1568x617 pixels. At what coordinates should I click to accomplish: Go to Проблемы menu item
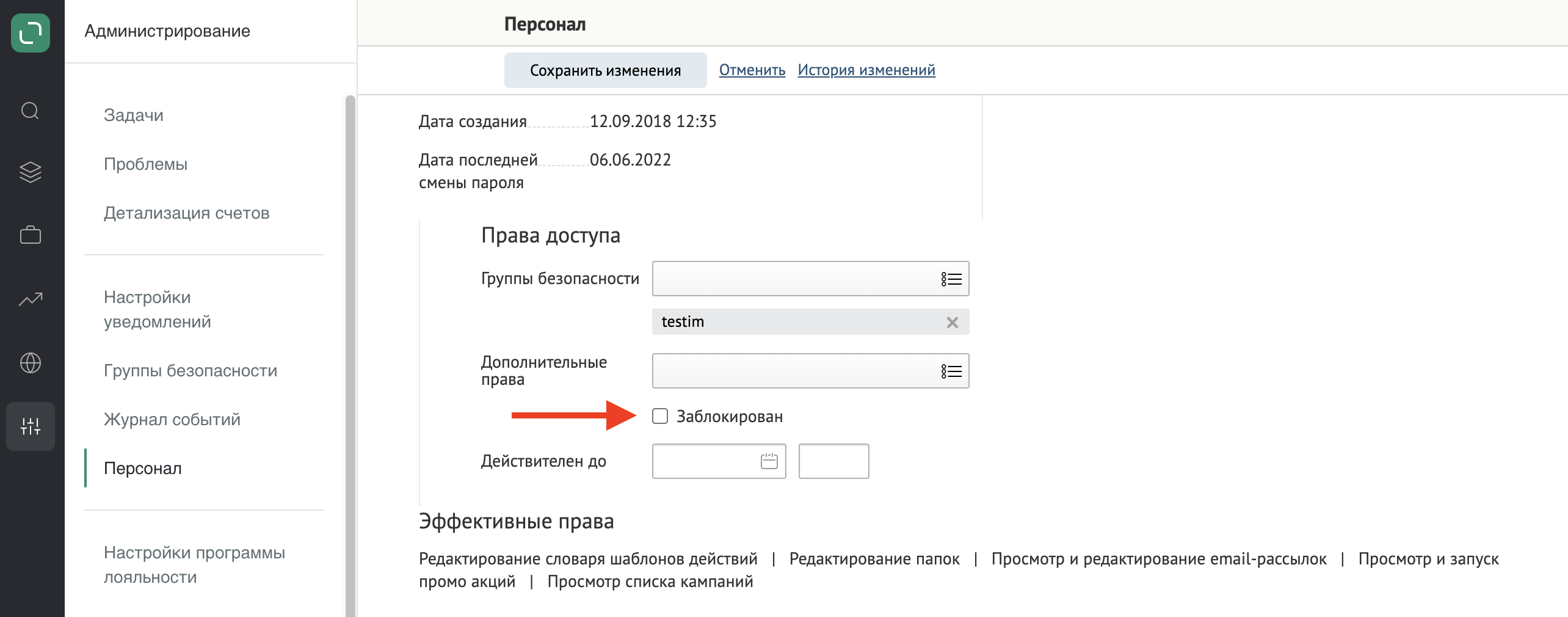pos(145,164)
